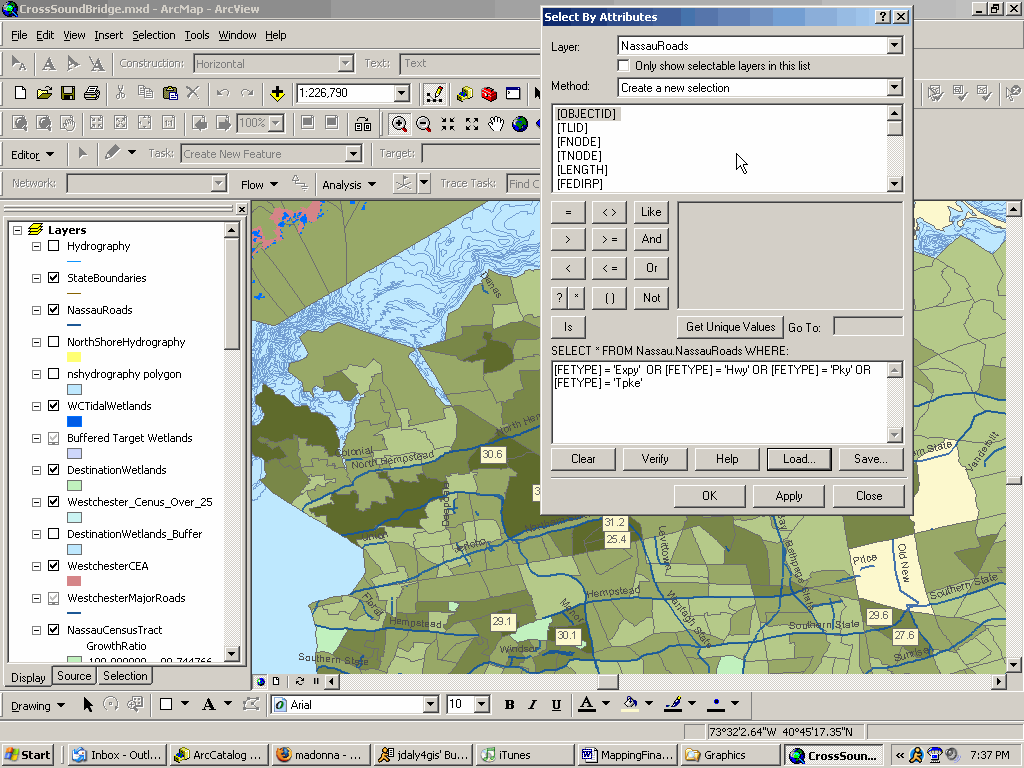This screenshot has width=1024, height=768.
Task: Uncheck the WCTidalWetlands layer
Action: click(54, 406)
